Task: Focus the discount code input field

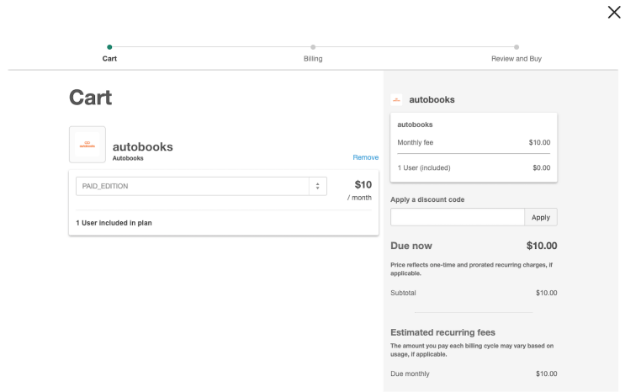Action: tap(457, 217)
